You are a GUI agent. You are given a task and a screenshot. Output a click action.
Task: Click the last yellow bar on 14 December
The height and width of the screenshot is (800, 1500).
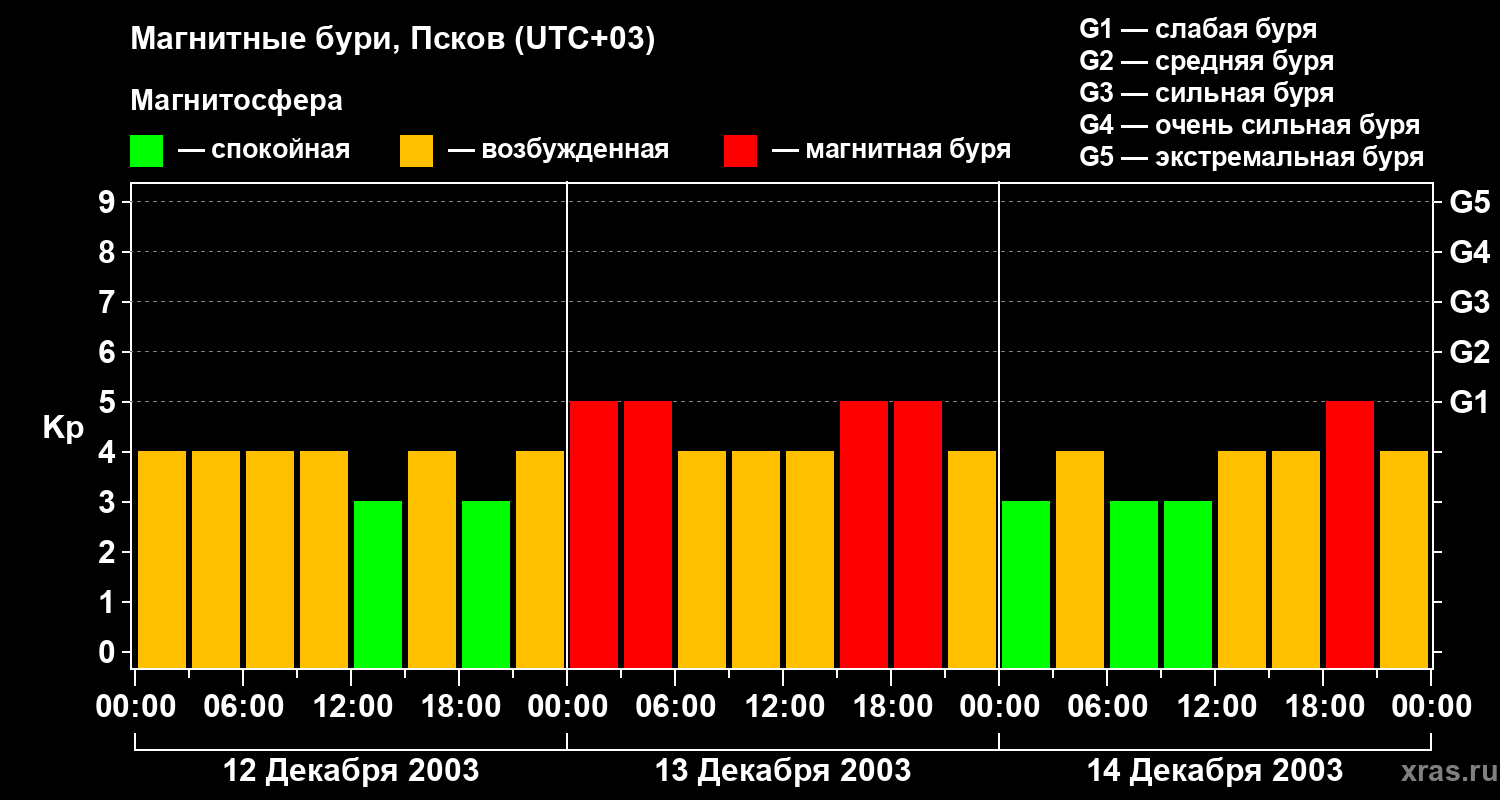click(x=1403, y=559)
